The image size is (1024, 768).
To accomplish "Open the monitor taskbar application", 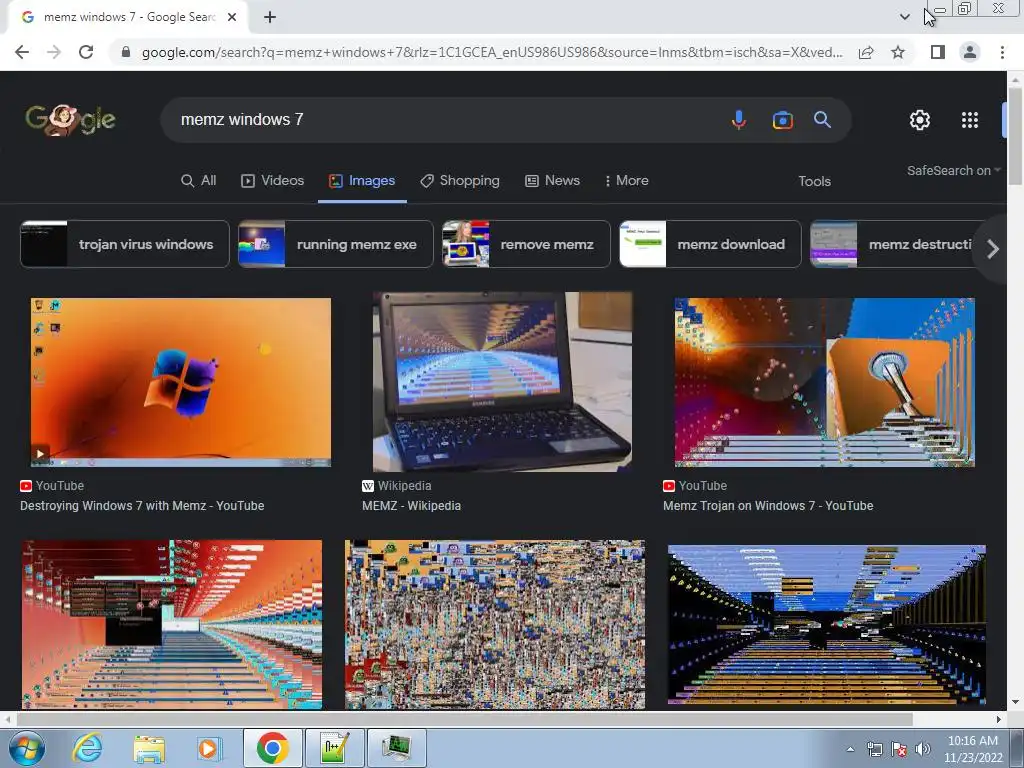I will pos(396,748).
